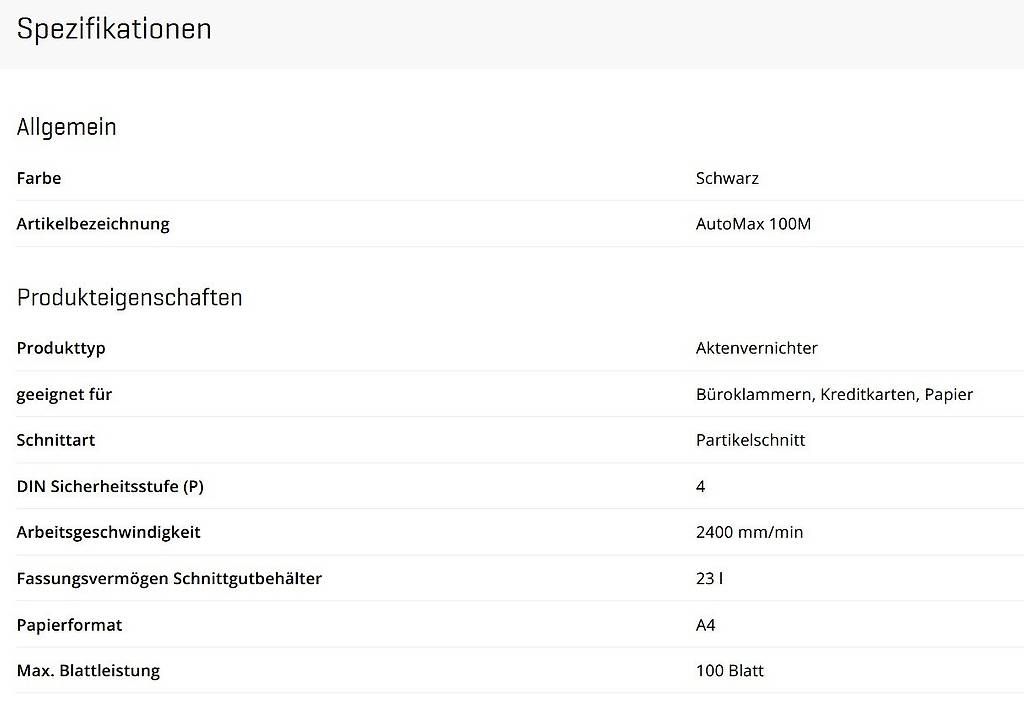Select the Allgemein section heading
1024x719 pixels.
[67, 127]
